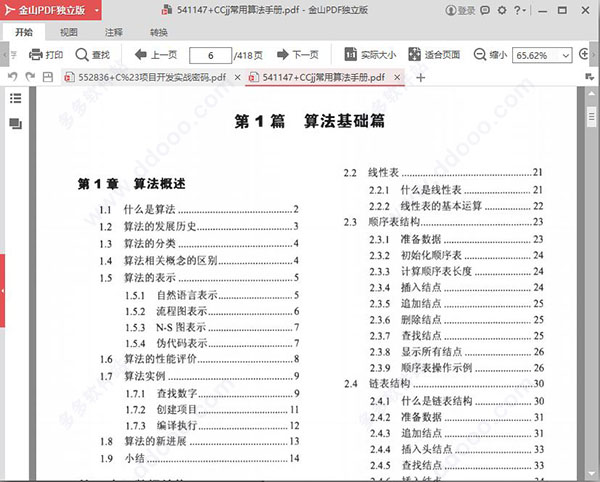Click the contents entry 2.3.9 顺序表操作示例
The width and height of the screenshot is (600, 482).
coord(456,368)
